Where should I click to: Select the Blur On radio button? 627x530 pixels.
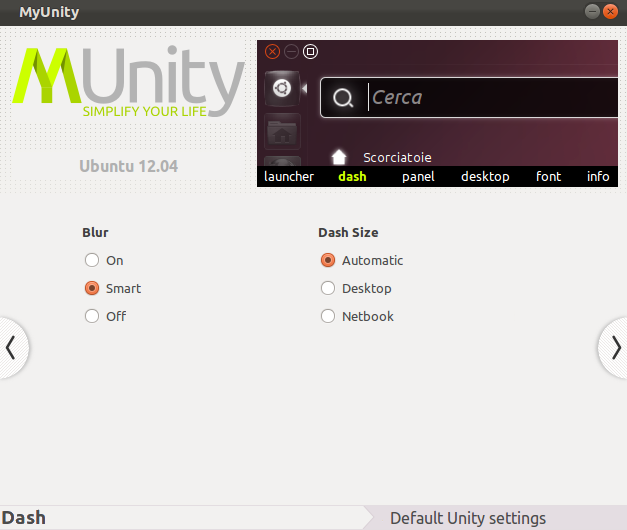[x=92, y=260]
